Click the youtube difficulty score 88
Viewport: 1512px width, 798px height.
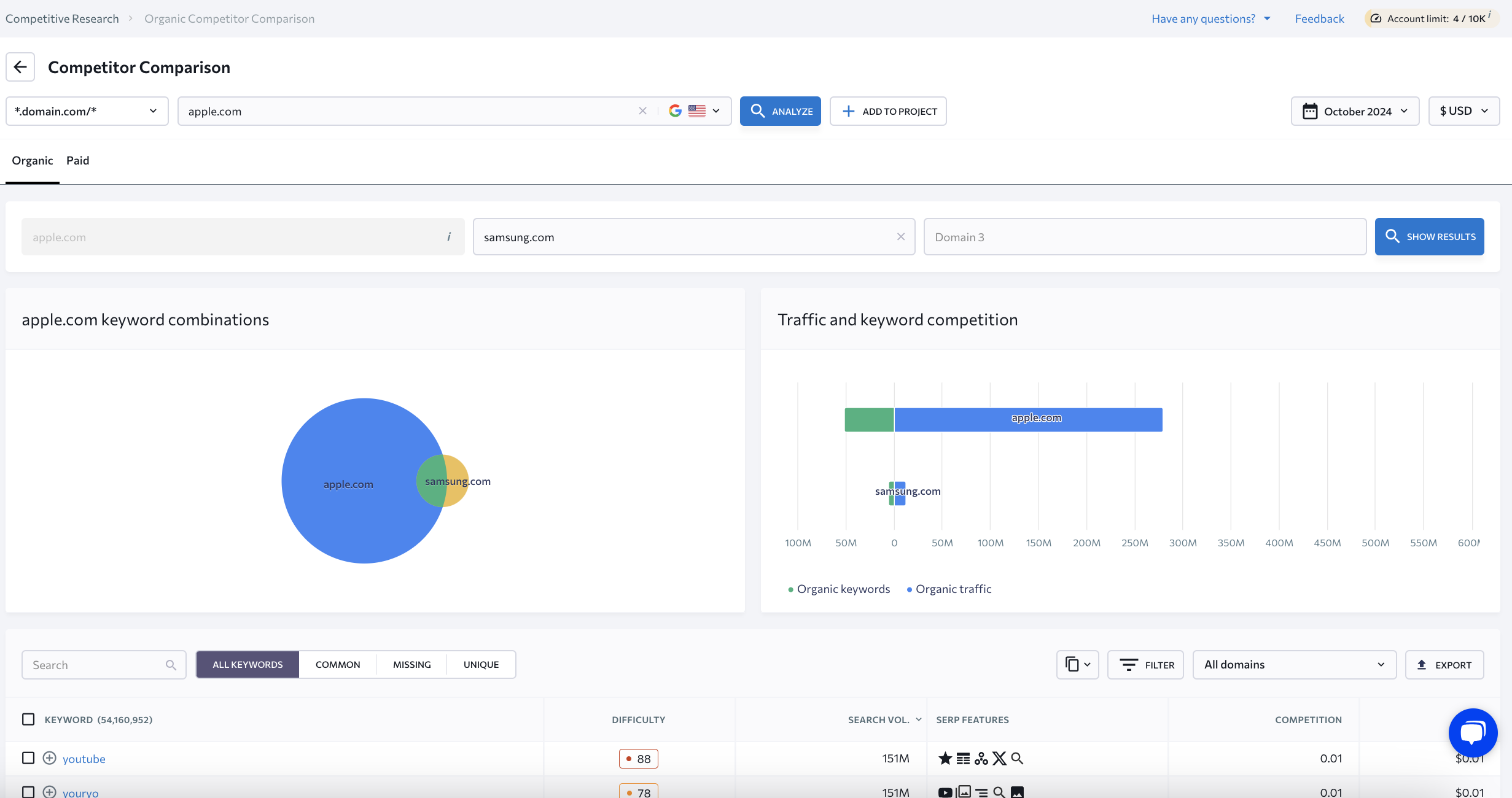point(638,759)
